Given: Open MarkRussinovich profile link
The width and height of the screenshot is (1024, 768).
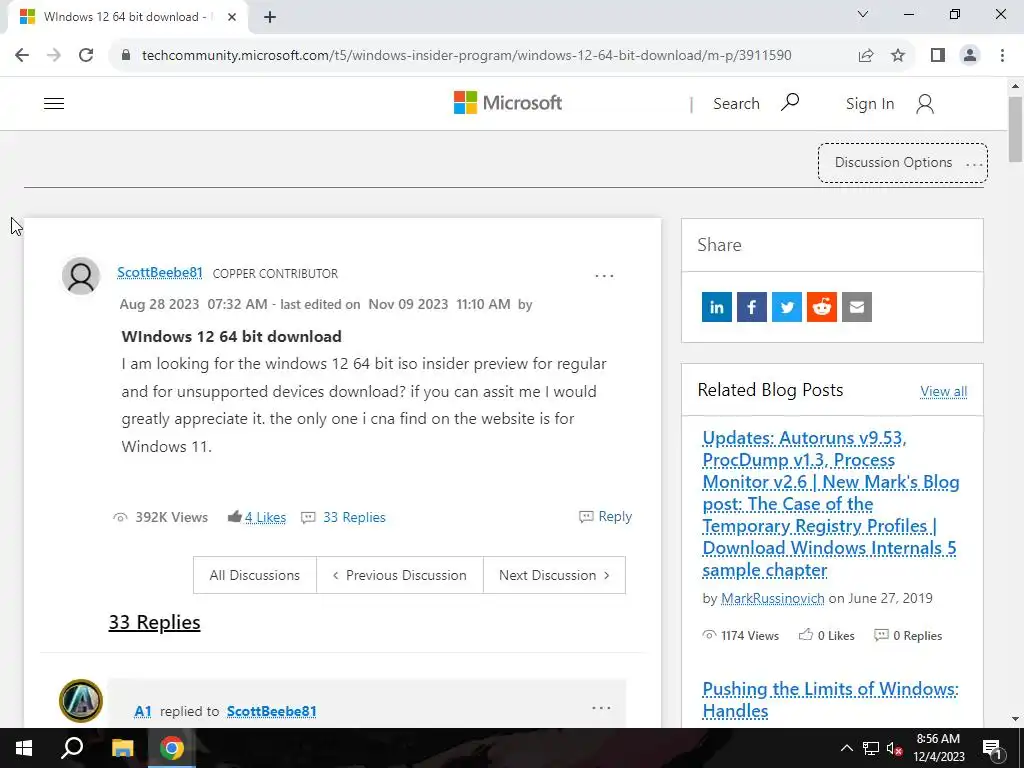Looking at the screenshot, I should (773, 598).
